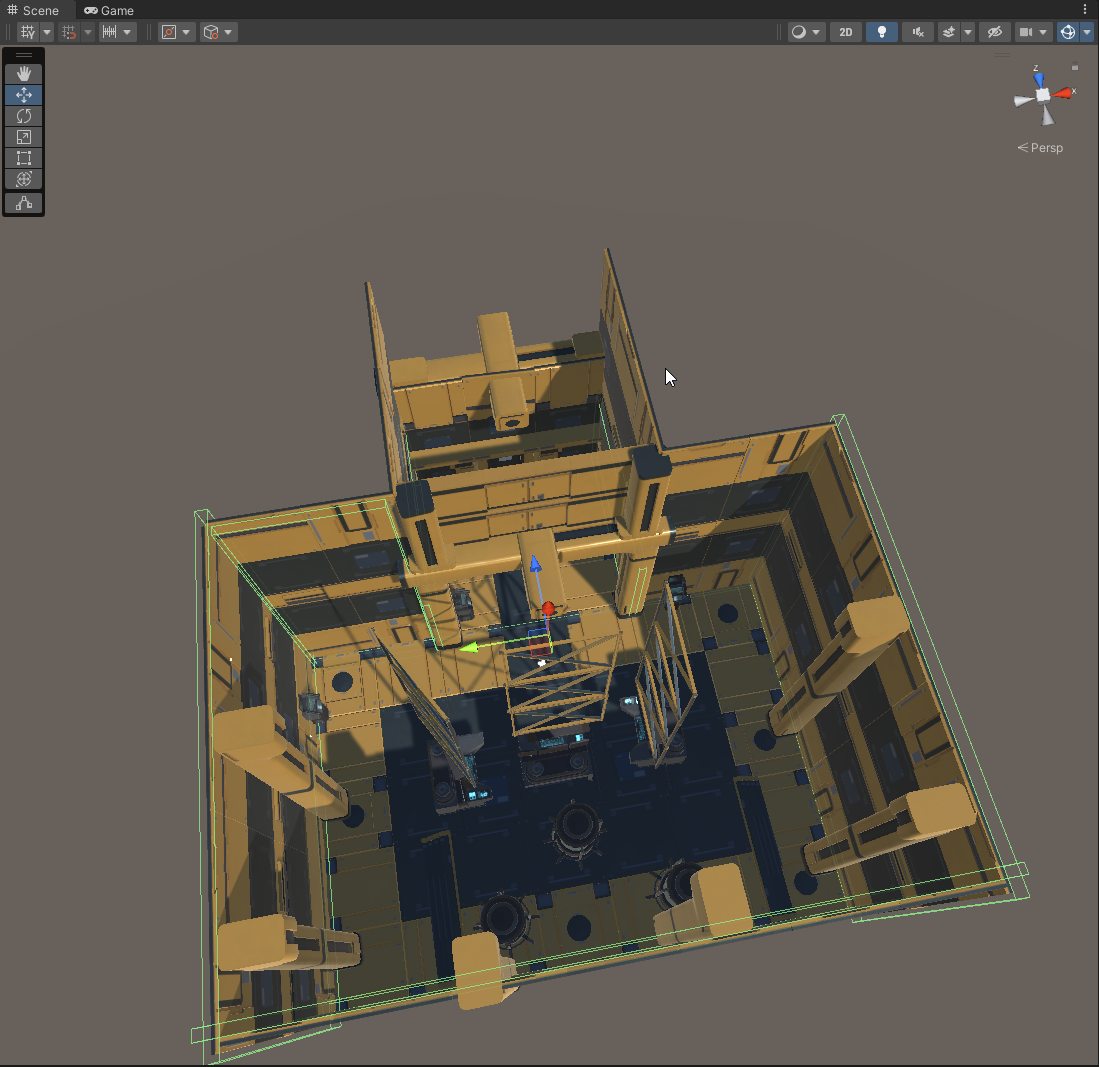The width and height of the screenshot is (1099, 1067).
Task: Open the custom editor tools button
Action: click(24, 203)
